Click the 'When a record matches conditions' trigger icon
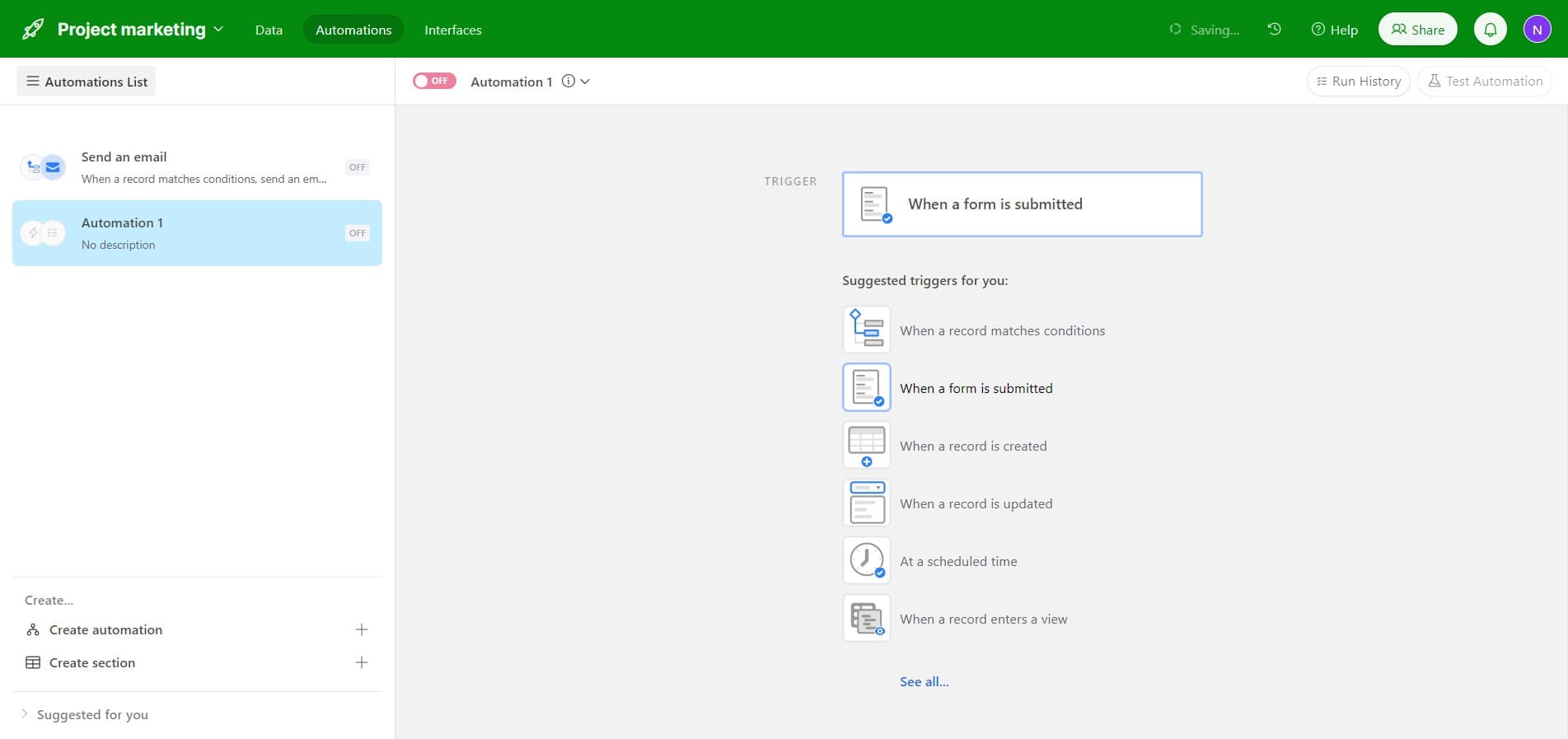Viewport: 1568px width, 739px height. [x=866, y=330]
